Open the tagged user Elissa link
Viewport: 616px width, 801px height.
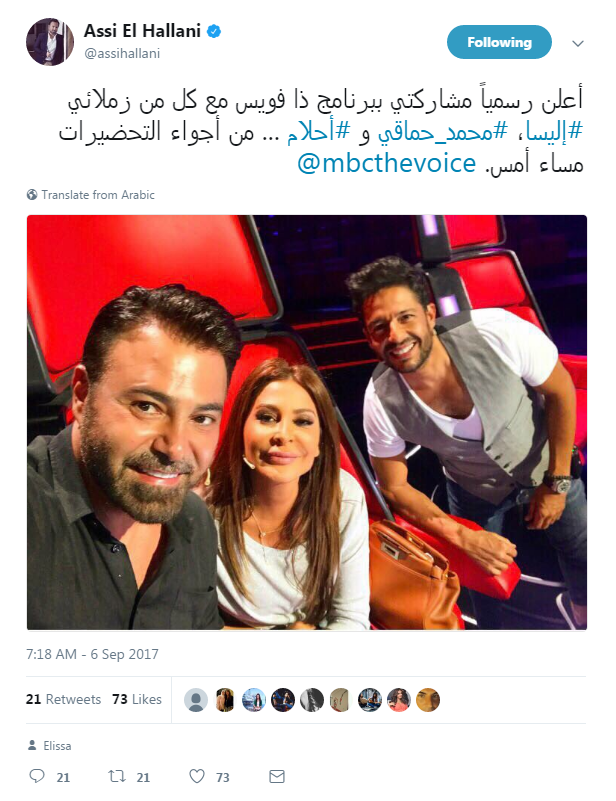[x=57, y=746]
